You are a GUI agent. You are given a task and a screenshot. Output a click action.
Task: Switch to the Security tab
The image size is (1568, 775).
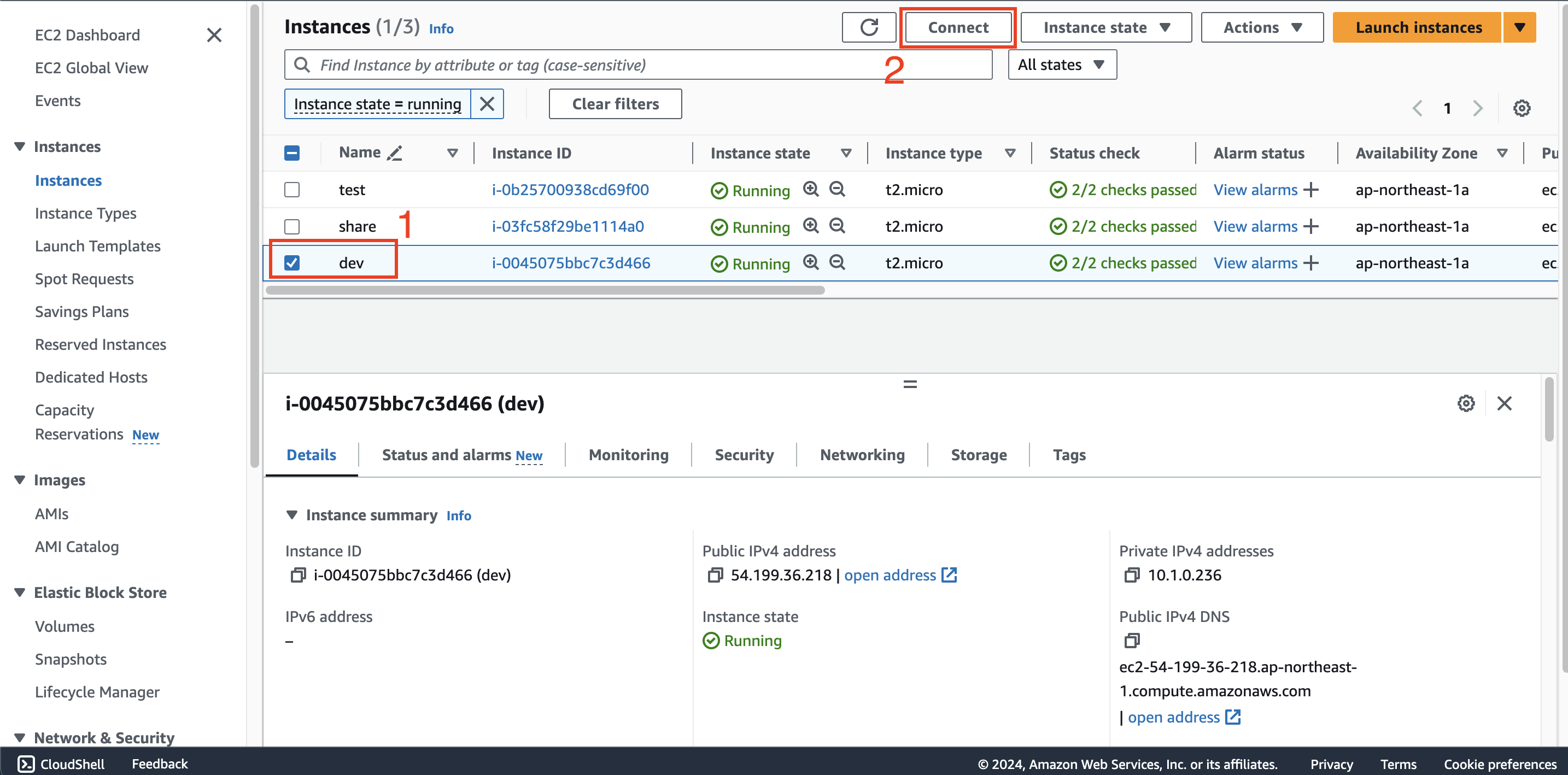(x=745, y=455)
